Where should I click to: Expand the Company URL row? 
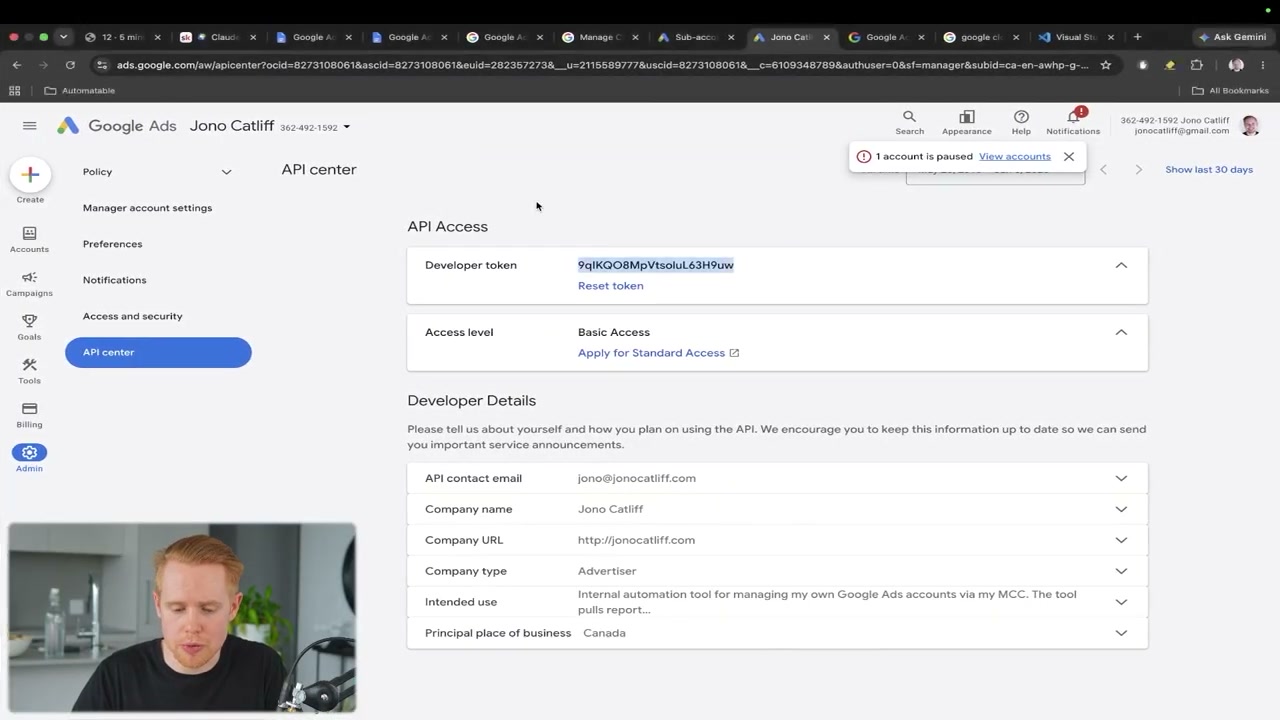pyautogui.click(x=1121, y=540)
